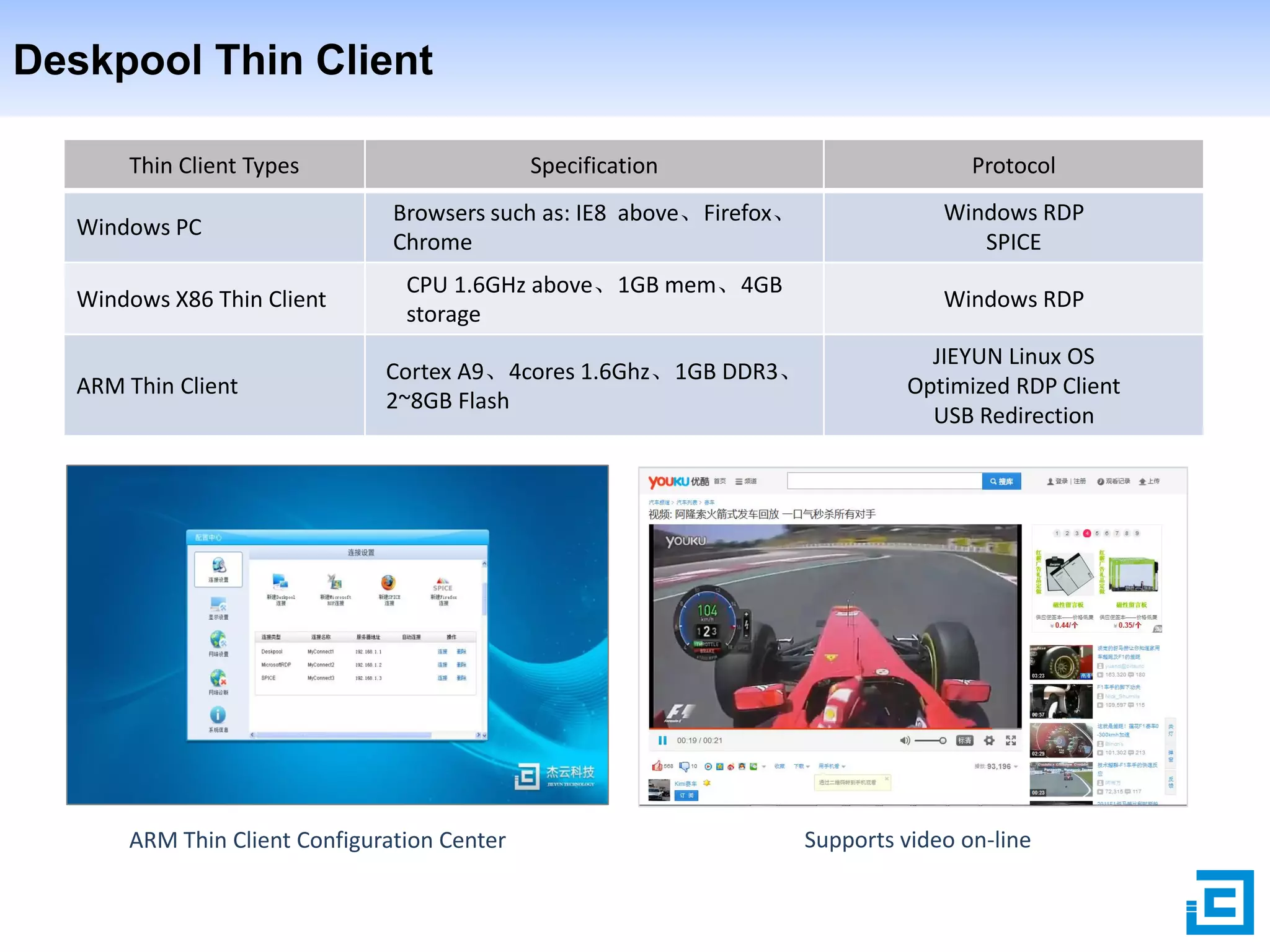The height and width of the screenshot is (952, 1270).
Task: Click connect link for MyConnect1 row
Action: (442, 651)
